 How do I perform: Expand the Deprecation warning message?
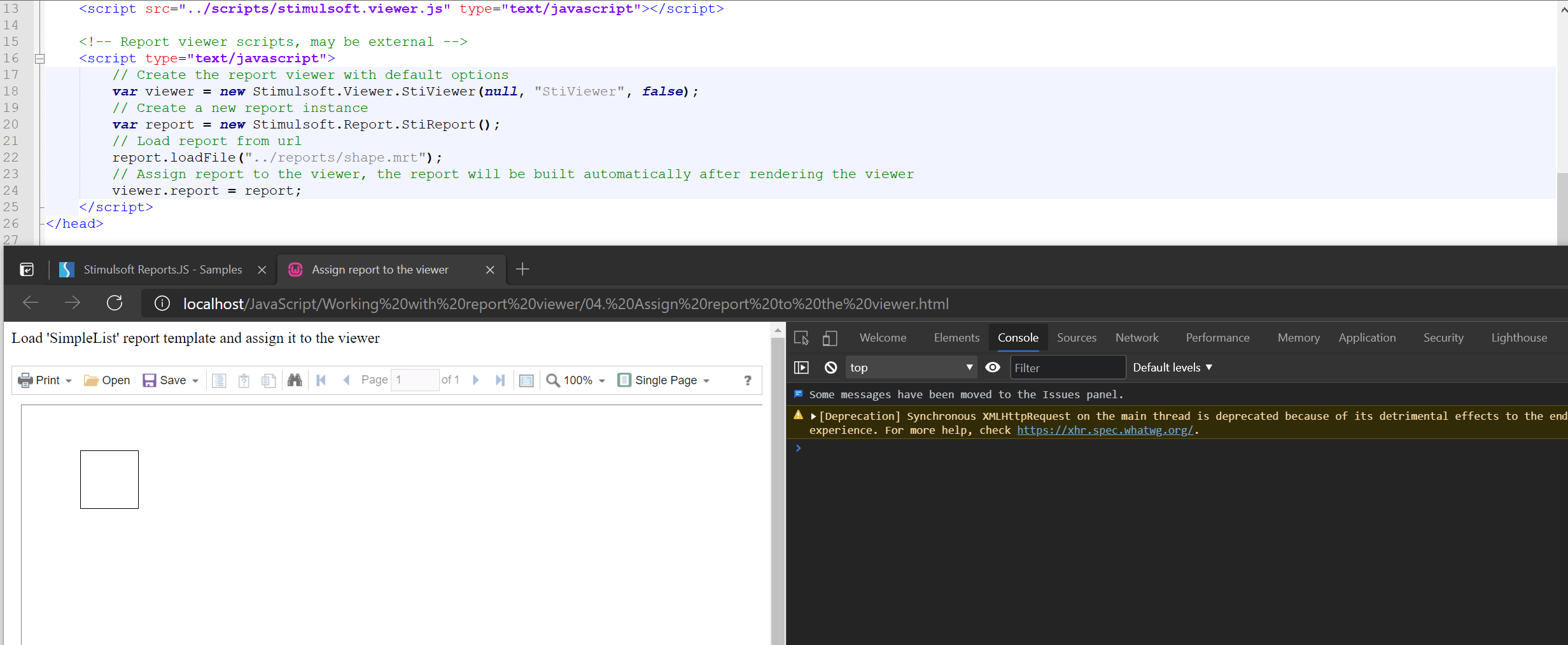click(813, 417)
